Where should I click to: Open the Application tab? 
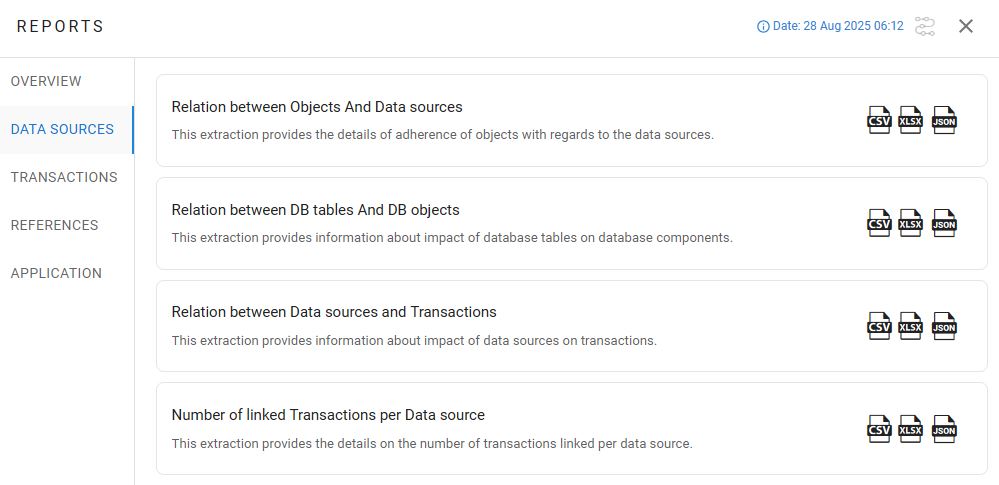pos(56,273)
